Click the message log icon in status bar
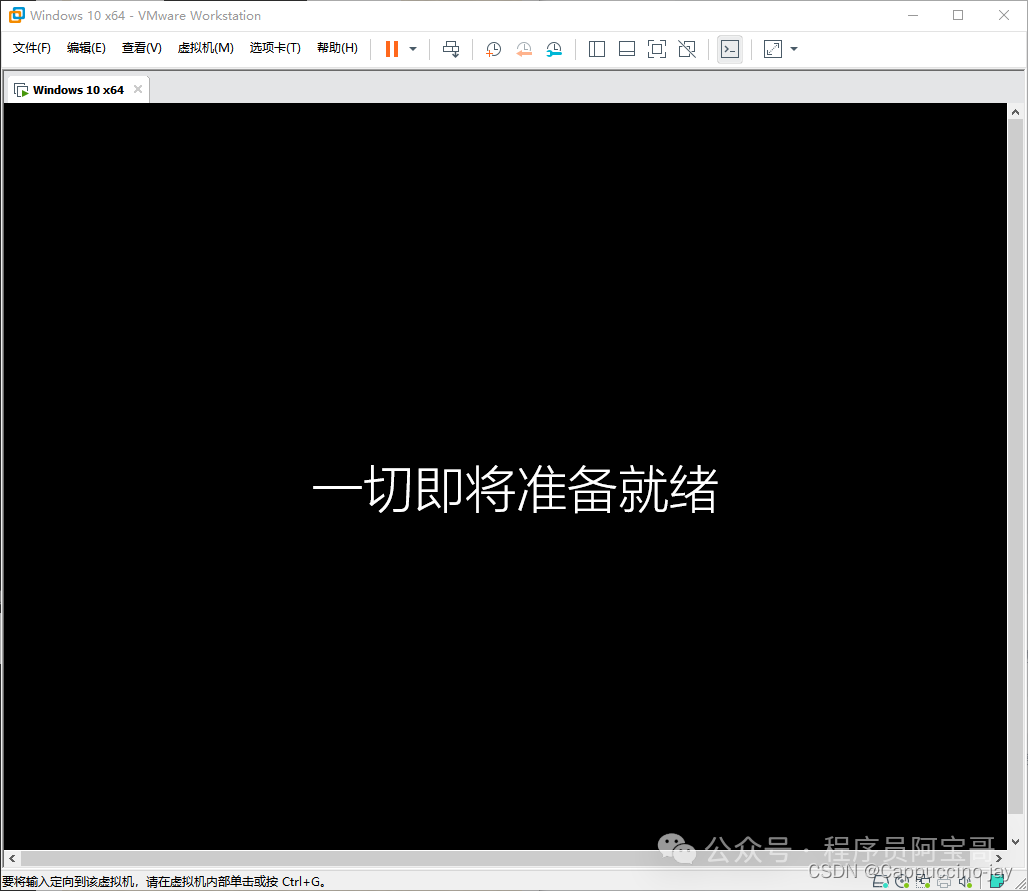 coord(997,881)
